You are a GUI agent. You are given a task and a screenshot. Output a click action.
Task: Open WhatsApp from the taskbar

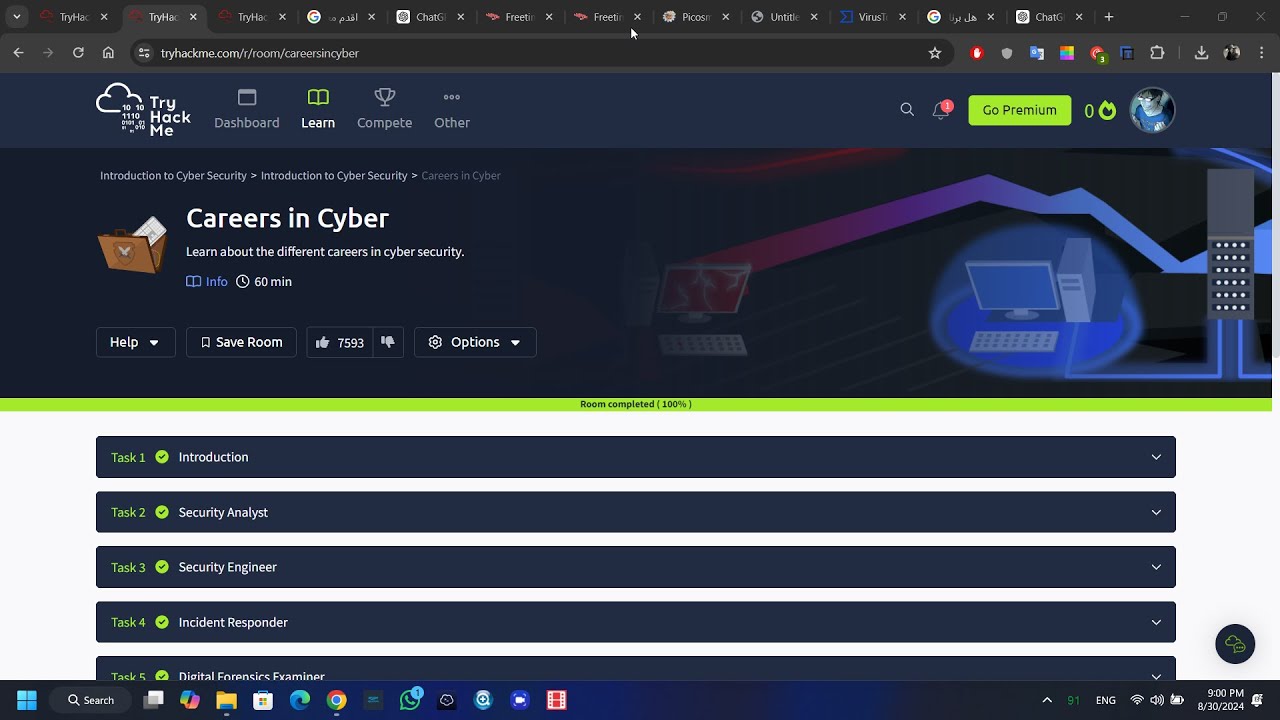tap(410, 700)
